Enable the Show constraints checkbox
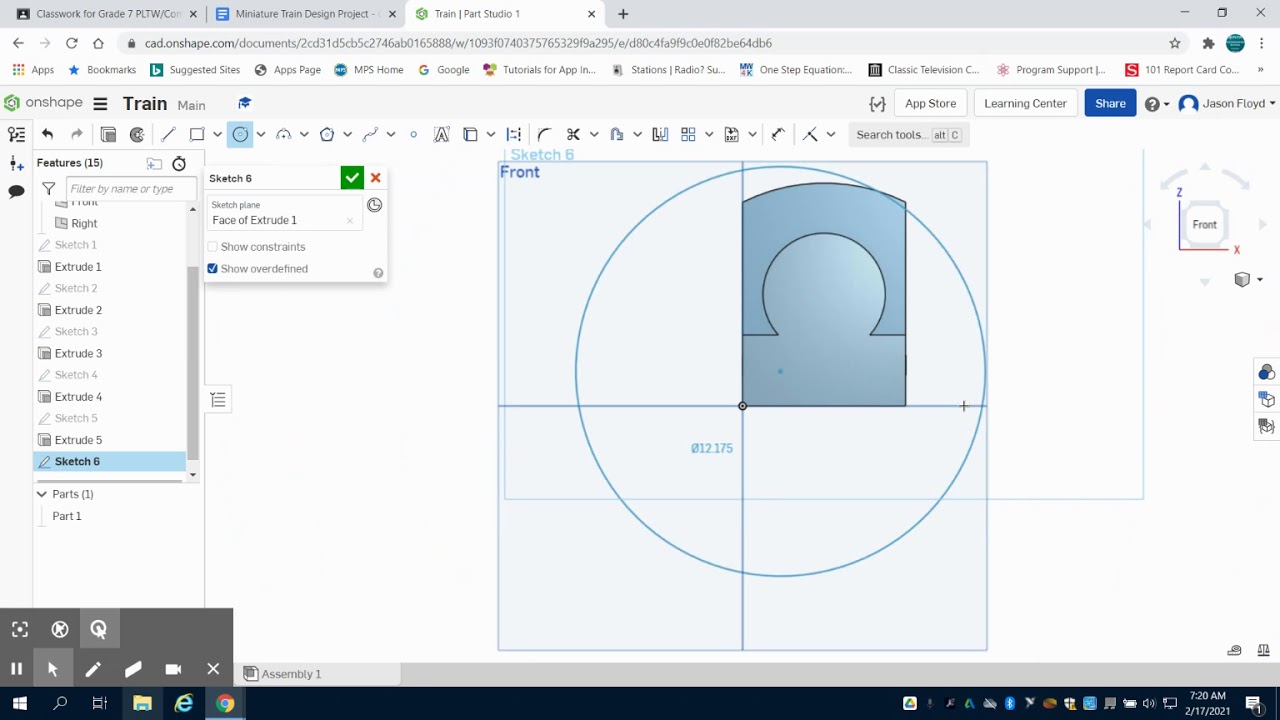 pos(212,247)
